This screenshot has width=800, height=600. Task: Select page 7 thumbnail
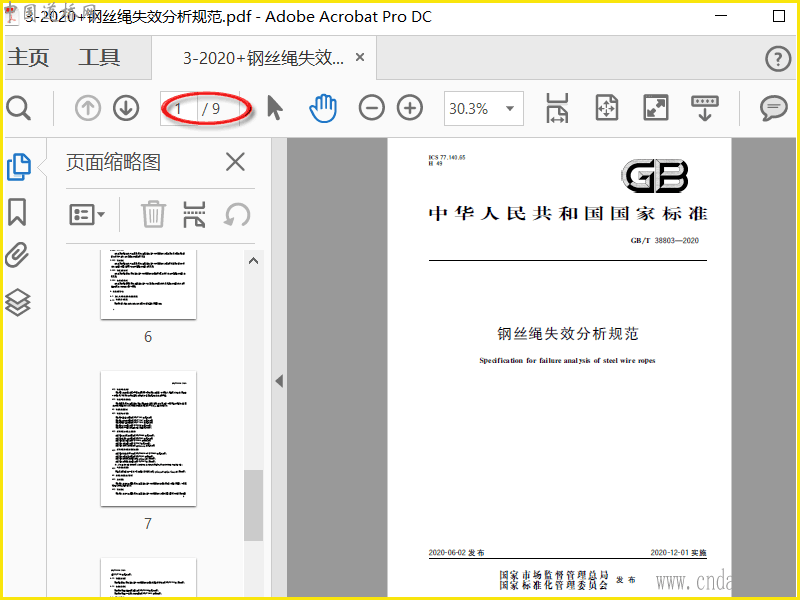tap(148, 439)
